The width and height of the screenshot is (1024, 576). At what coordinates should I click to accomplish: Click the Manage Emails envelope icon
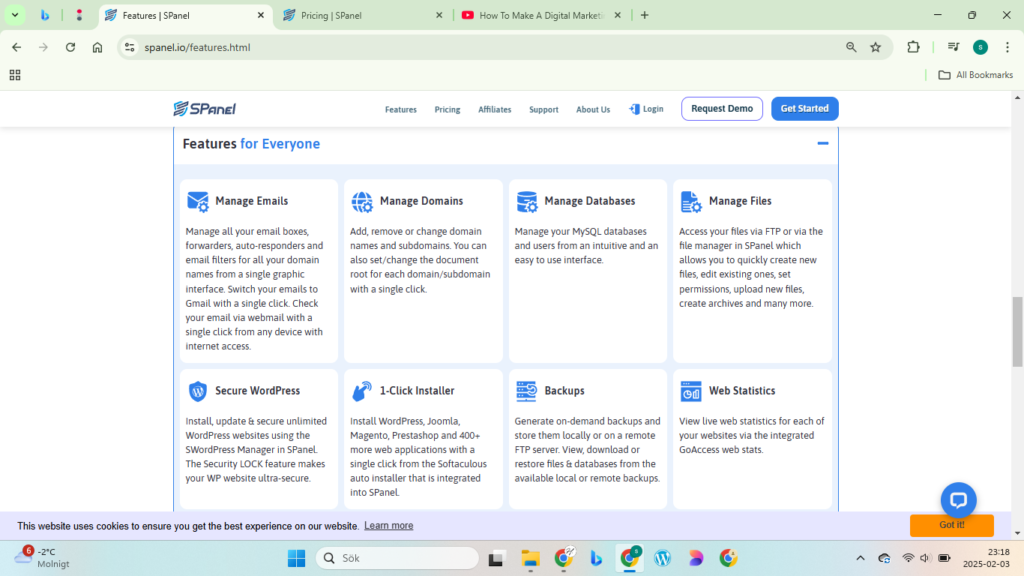pos(198,201)
